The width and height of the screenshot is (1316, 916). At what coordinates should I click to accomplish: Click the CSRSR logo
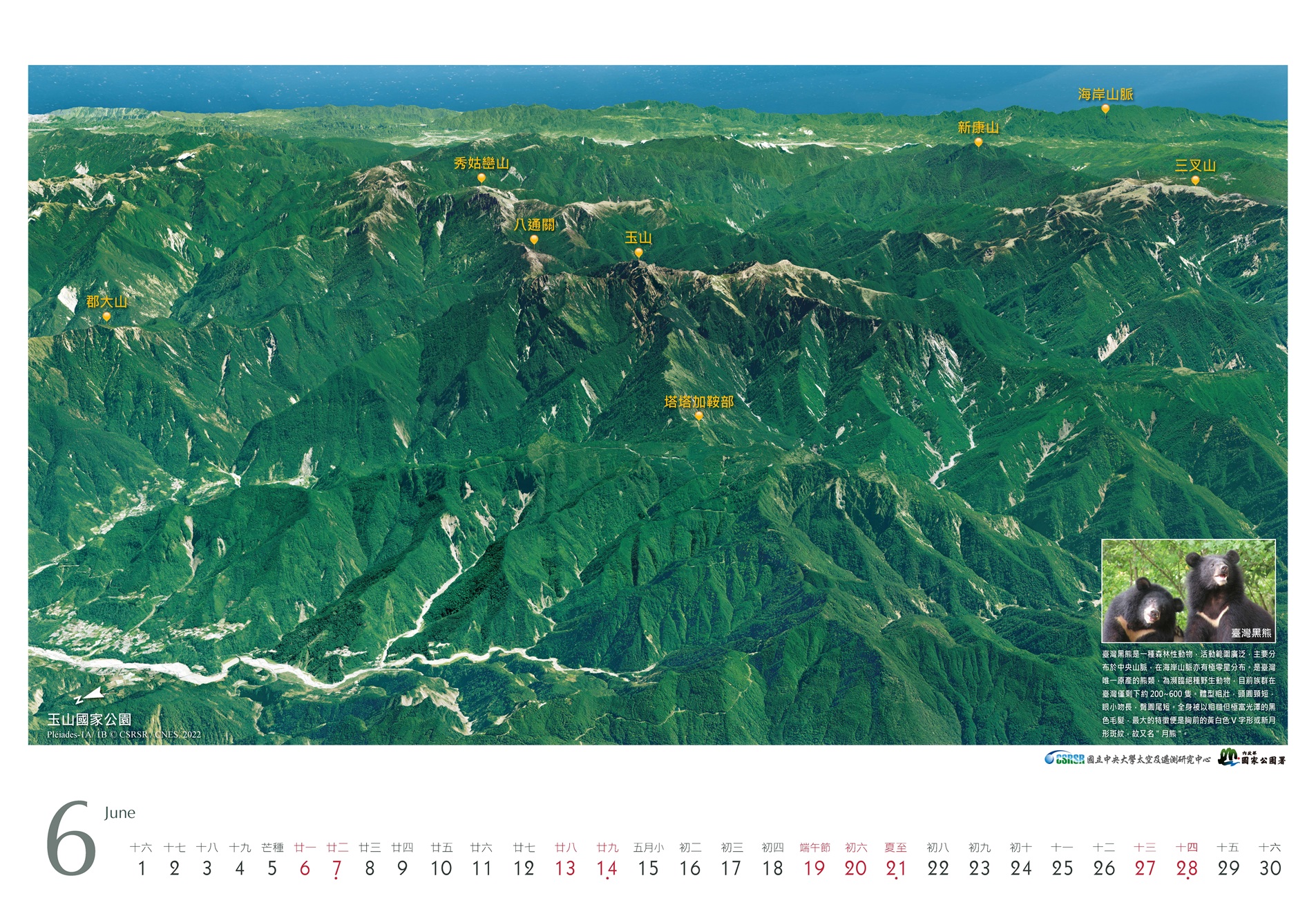[1065, 758]
